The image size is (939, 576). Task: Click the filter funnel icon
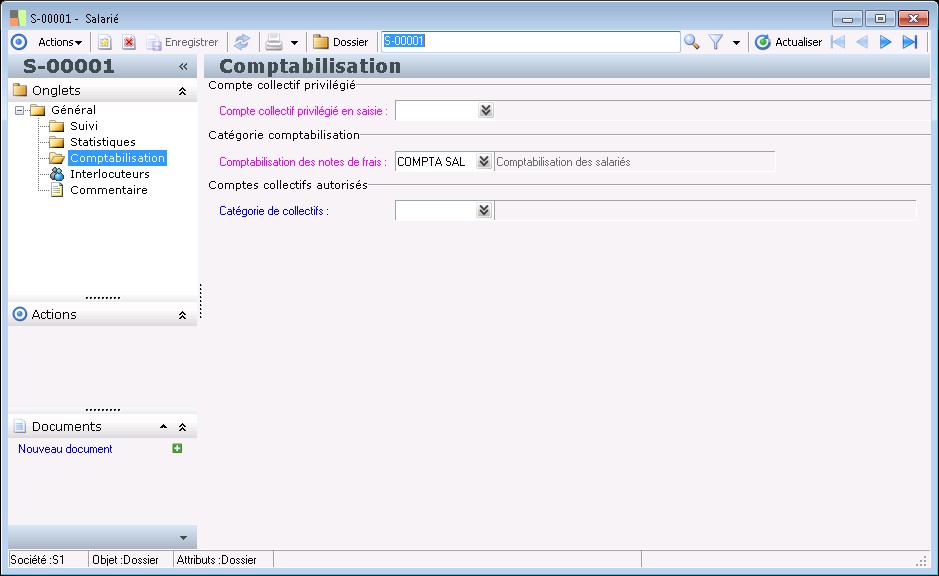(716, 42)
